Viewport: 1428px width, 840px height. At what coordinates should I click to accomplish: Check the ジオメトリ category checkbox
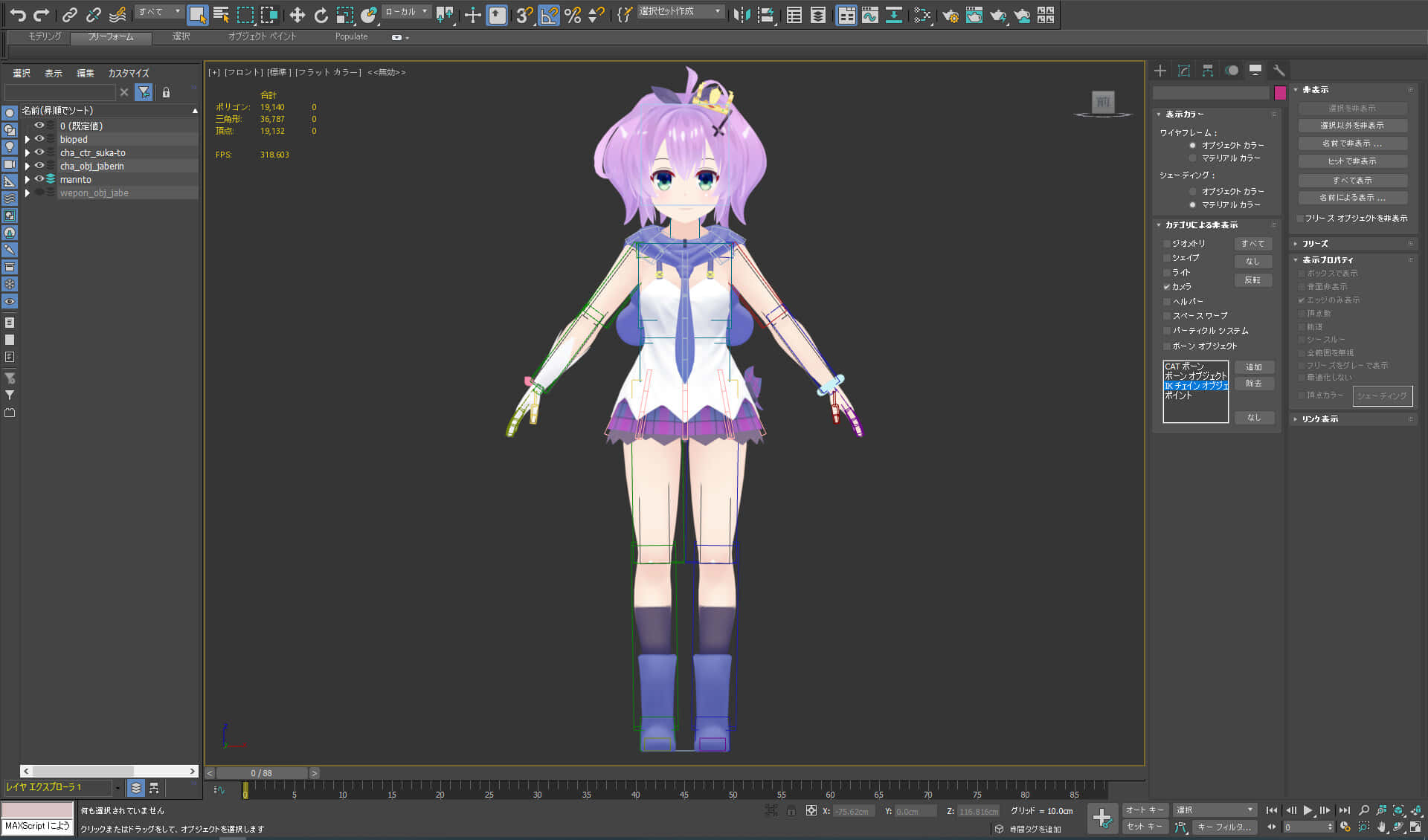(x=1167, y=244)
